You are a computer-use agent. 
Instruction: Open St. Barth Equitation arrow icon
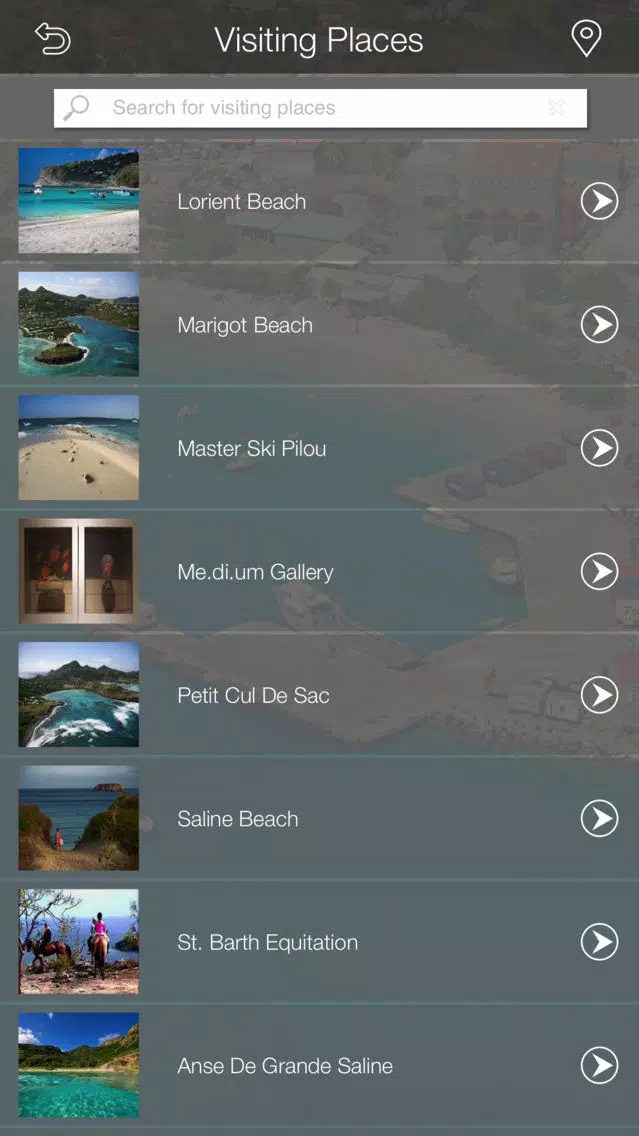pyautogui.click(x=599, y=942)
